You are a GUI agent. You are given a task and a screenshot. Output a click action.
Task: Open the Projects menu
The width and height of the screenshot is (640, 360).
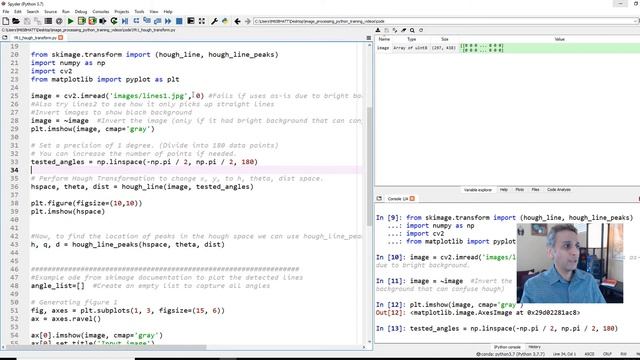pyautogui.click(x=122, y=11)
